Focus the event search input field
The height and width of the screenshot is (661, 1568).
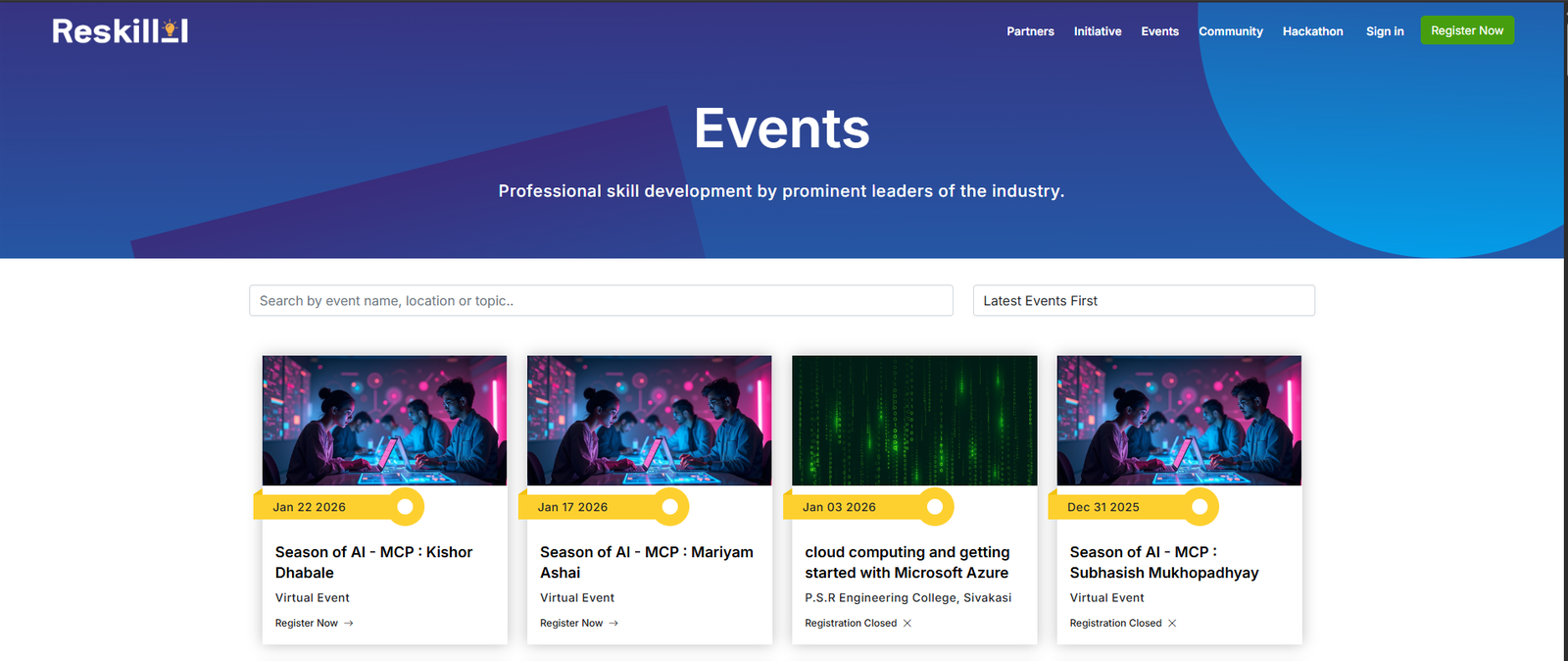coord(600,301)
